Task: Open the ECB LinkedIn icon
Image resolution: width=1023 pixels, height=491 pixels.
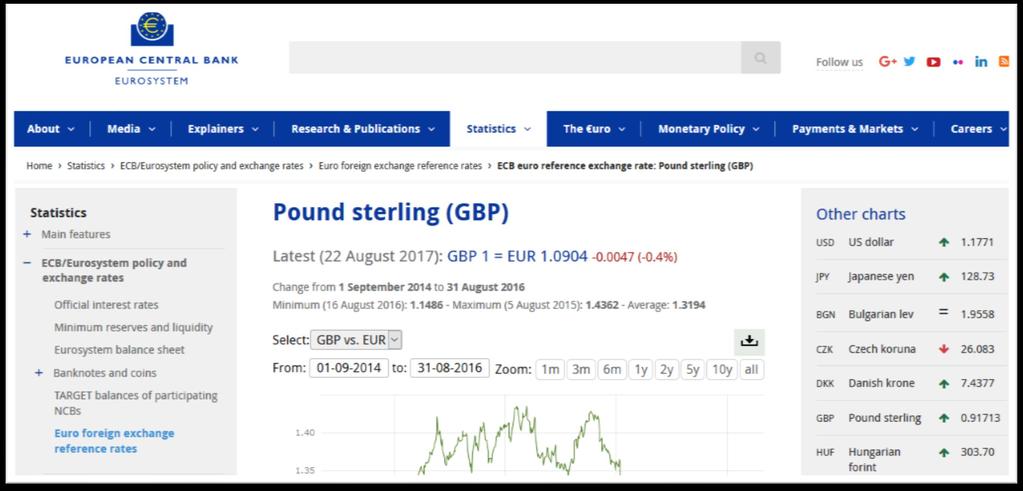Action: pyautogui.click(x=981, y=61)
